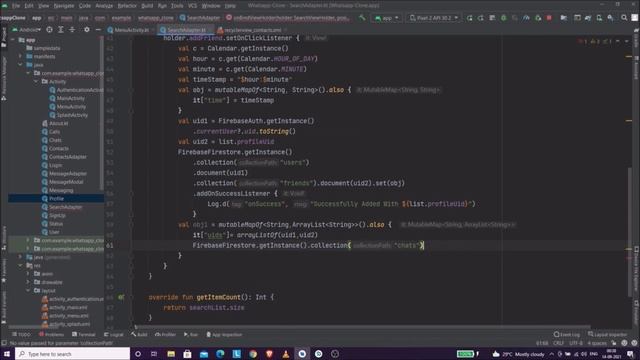Click the Cortana circle icon

(x=138, y=354)
